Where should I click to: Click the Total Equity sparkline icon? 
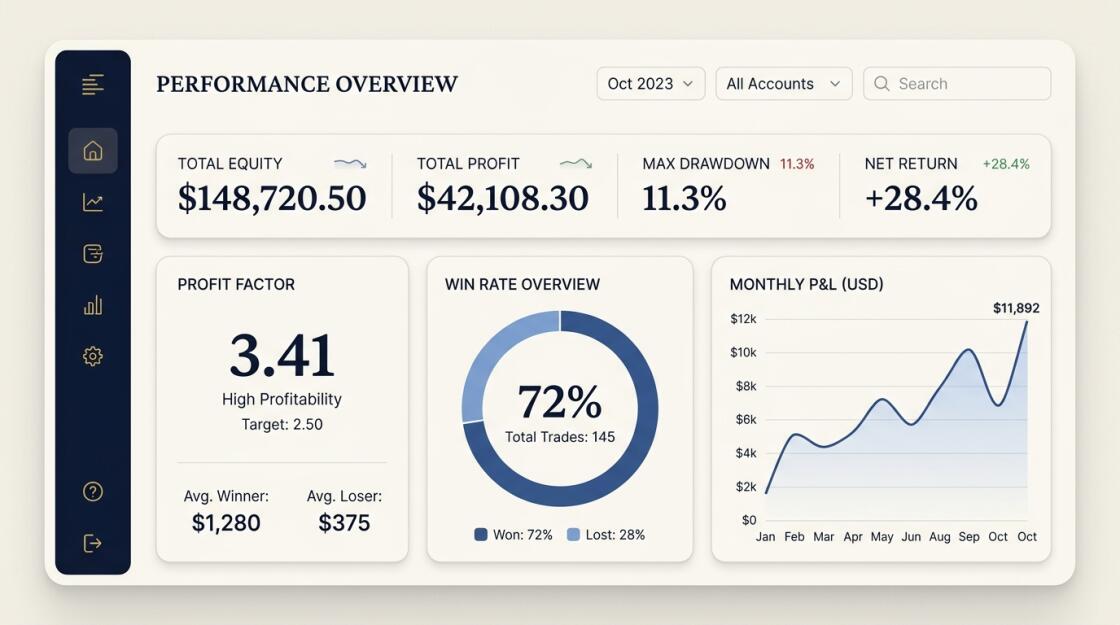[350, 164]
